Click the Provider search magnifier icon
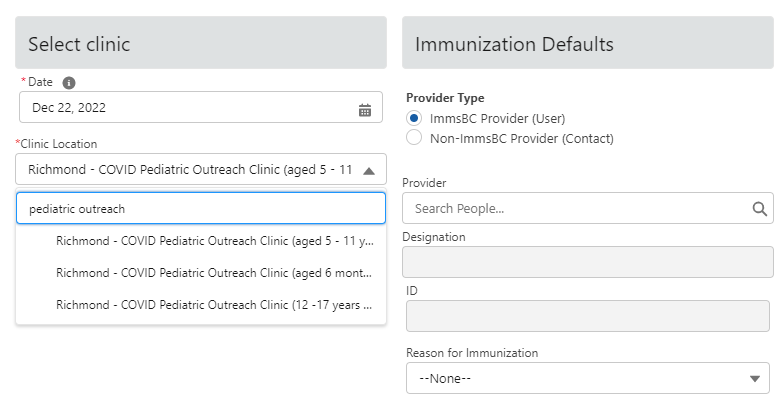This screenshot has width=779, height=404. pos(759,209)
